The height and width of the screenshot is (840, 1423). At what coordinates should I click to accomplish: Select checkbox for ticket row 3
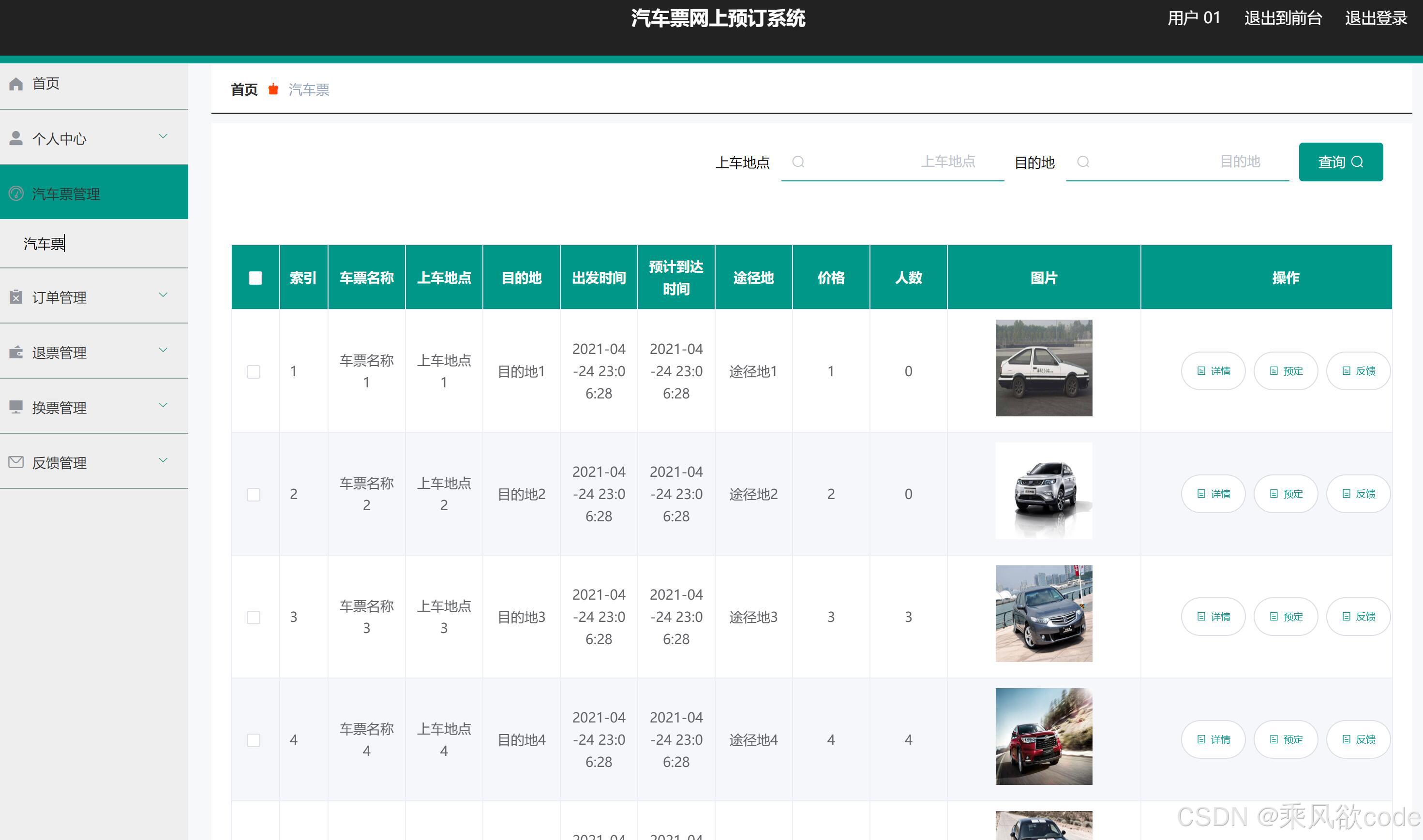(254, 618)
